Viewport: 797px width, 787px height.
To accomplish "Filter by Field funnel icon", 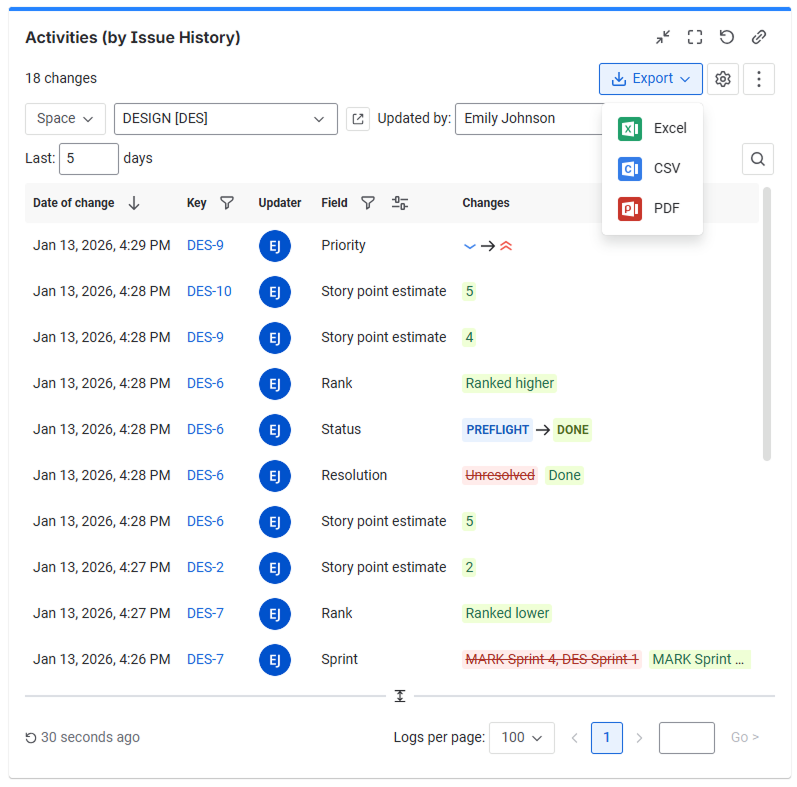I will coord(368,203).
